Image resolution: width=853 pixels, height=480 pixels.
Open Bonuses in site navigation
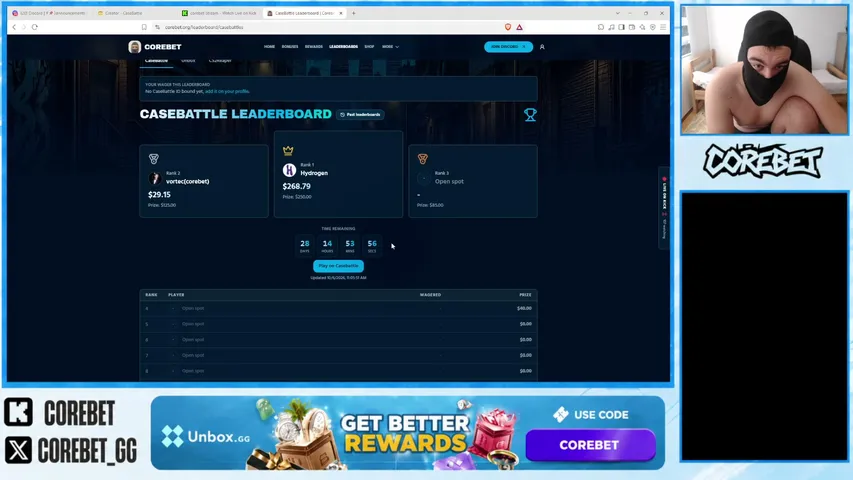(x=290, y=47)
